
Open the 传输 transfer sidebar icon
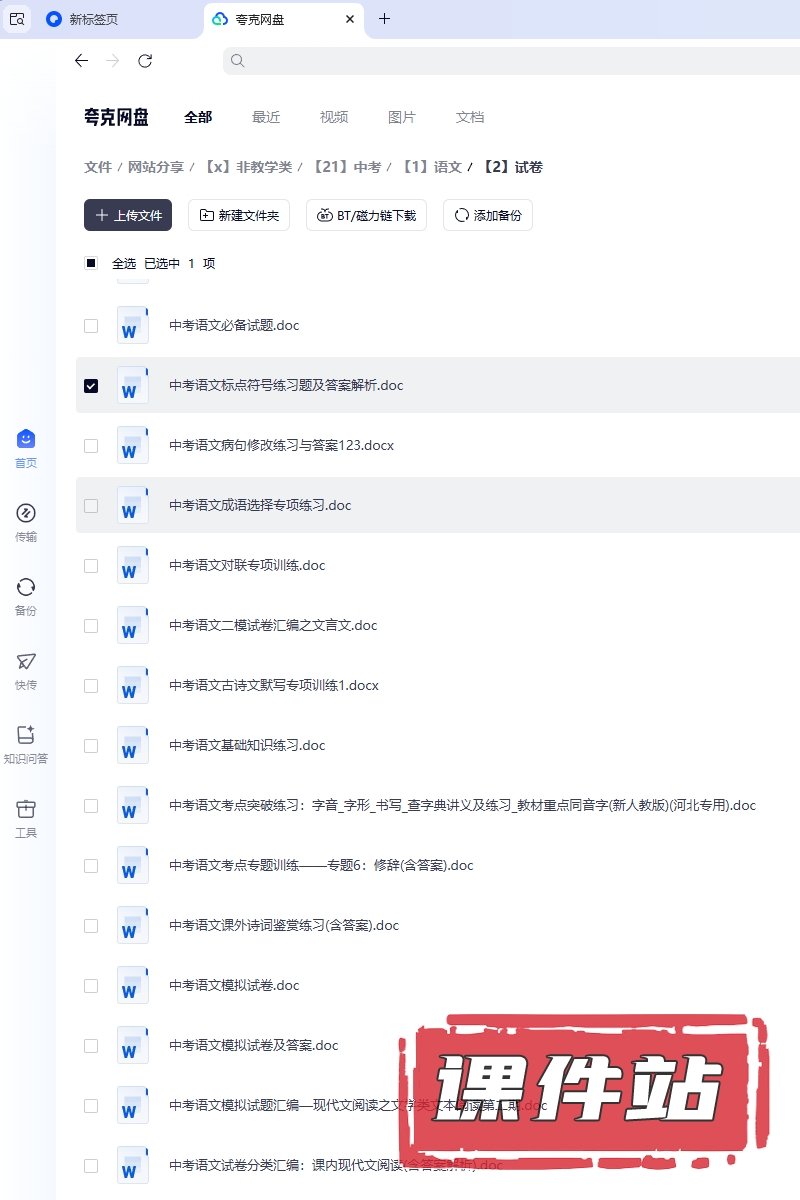click(x=26, y=514)
